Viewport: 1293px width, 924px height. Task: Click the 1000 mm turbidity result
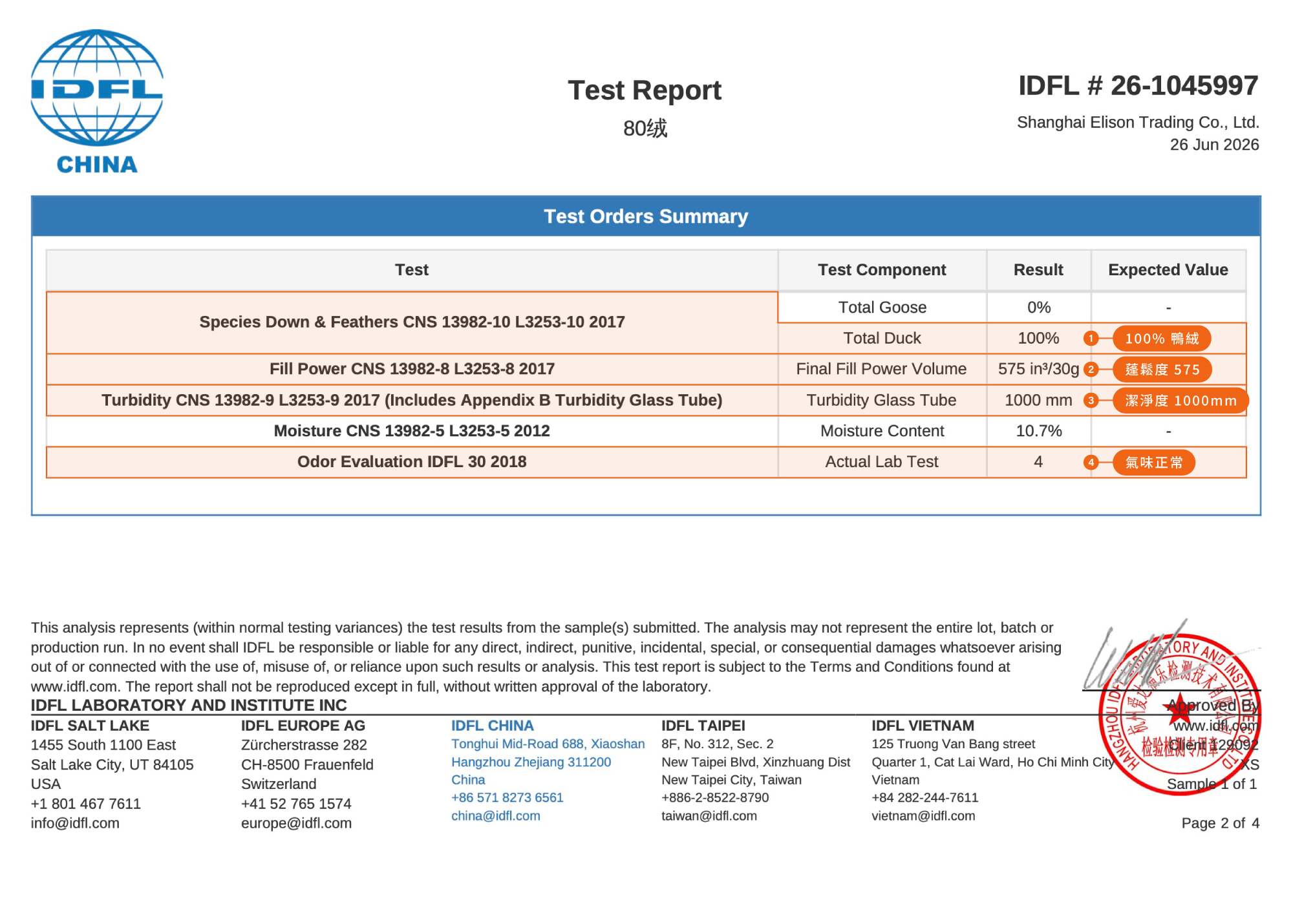[1038, 400]
